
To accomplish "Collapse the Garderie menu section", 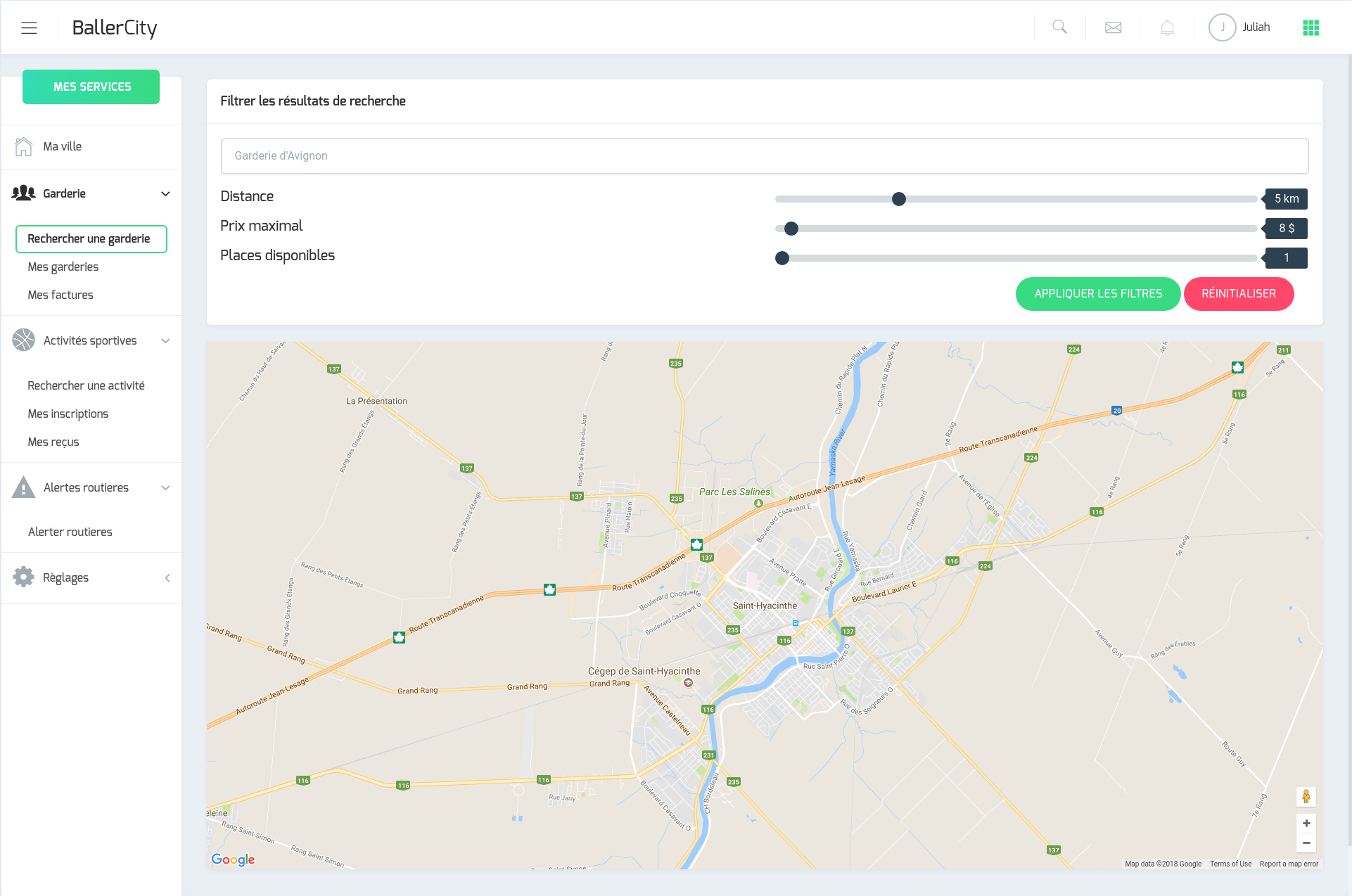I will 165,194.
